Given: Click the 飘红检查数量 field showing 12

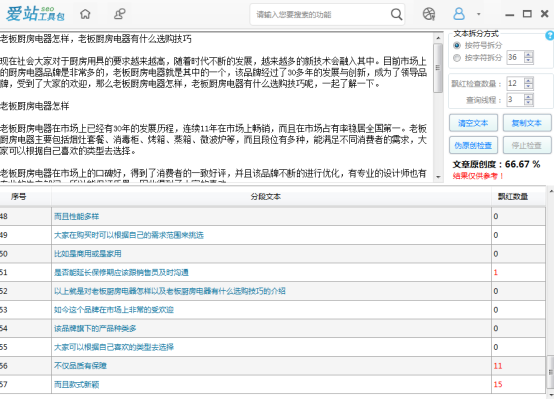Looking at the screenshot, I should [515, 83].
